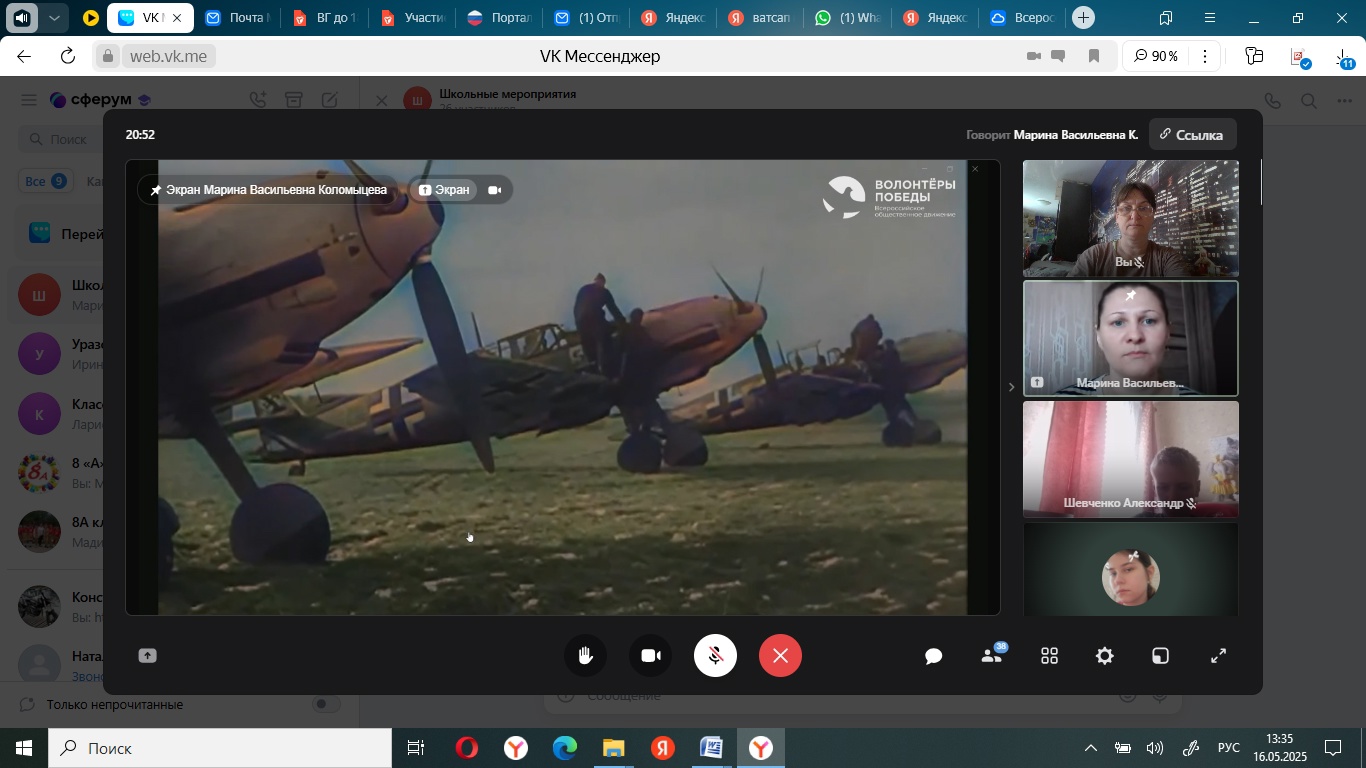
Task: Open the call chat
Action: (x=934, y=656)
